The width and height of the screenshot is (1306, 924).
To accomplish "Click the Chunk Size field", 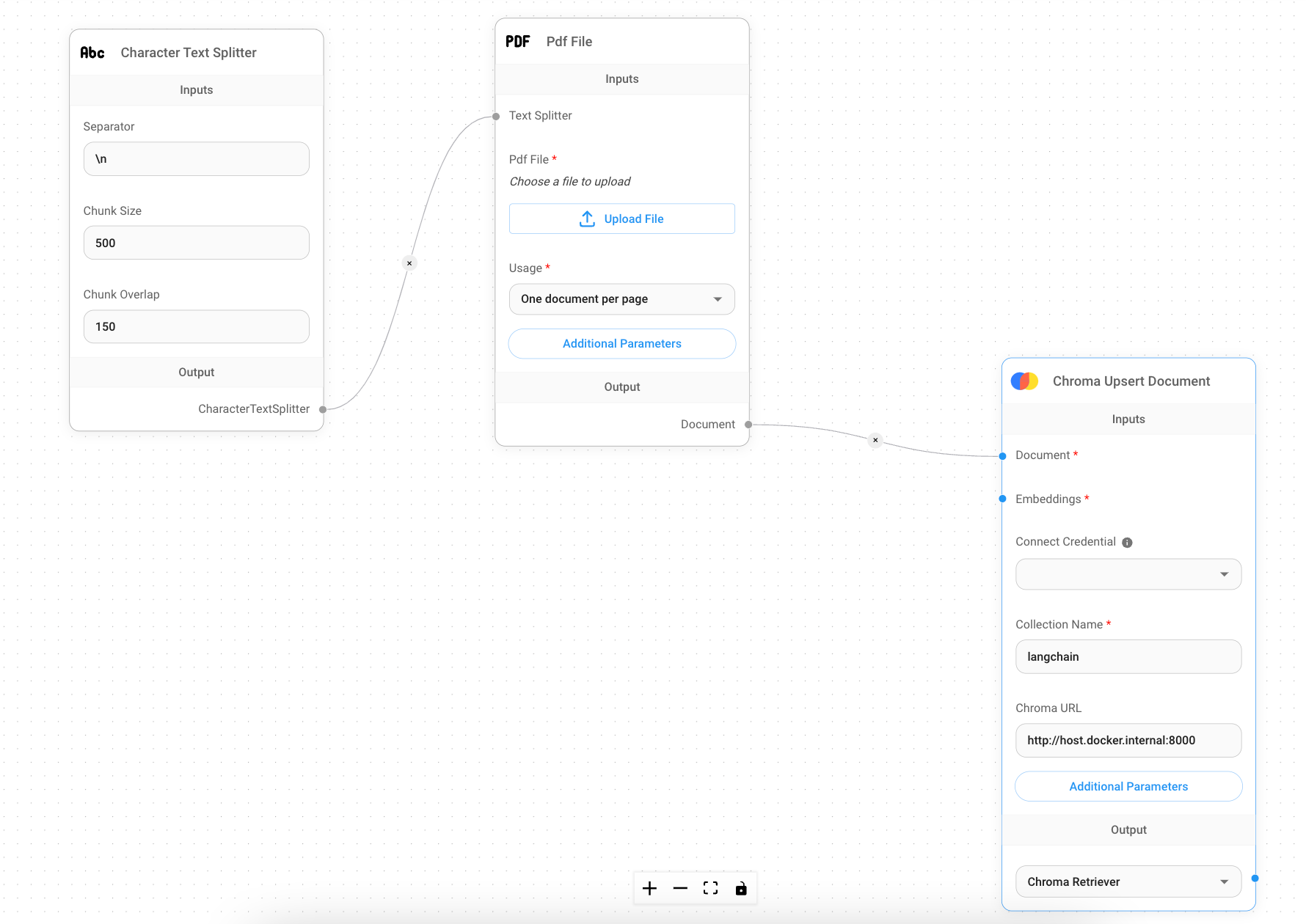I will 197,243.
